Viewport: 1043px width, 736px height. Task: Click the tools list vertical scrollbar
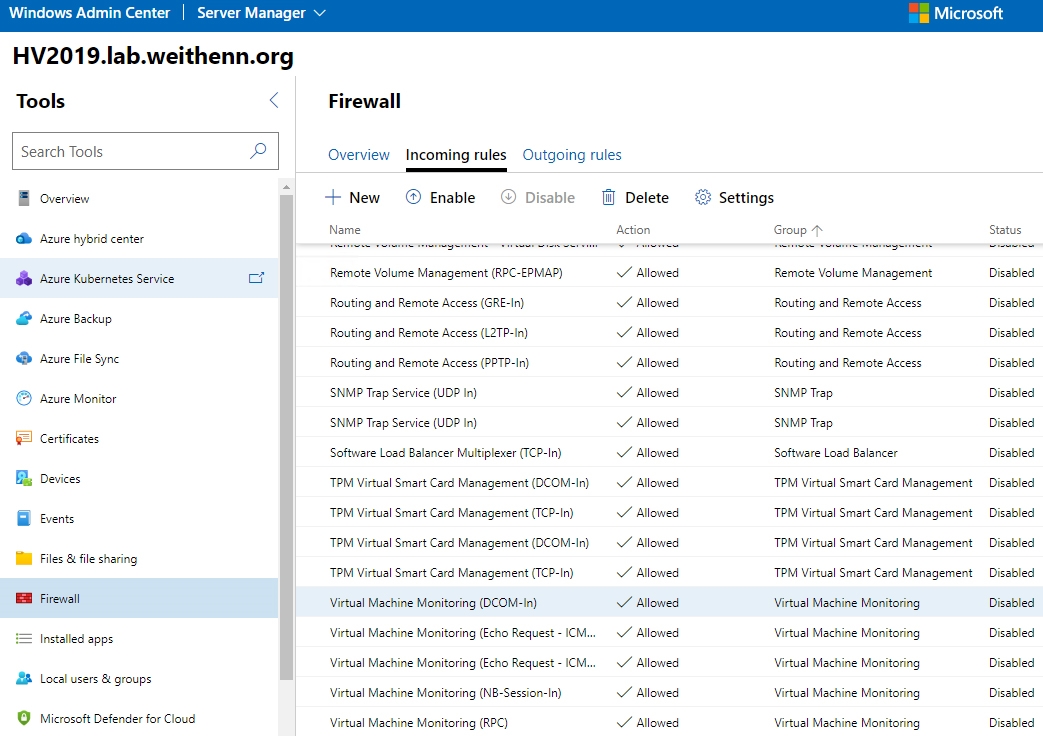287,430
